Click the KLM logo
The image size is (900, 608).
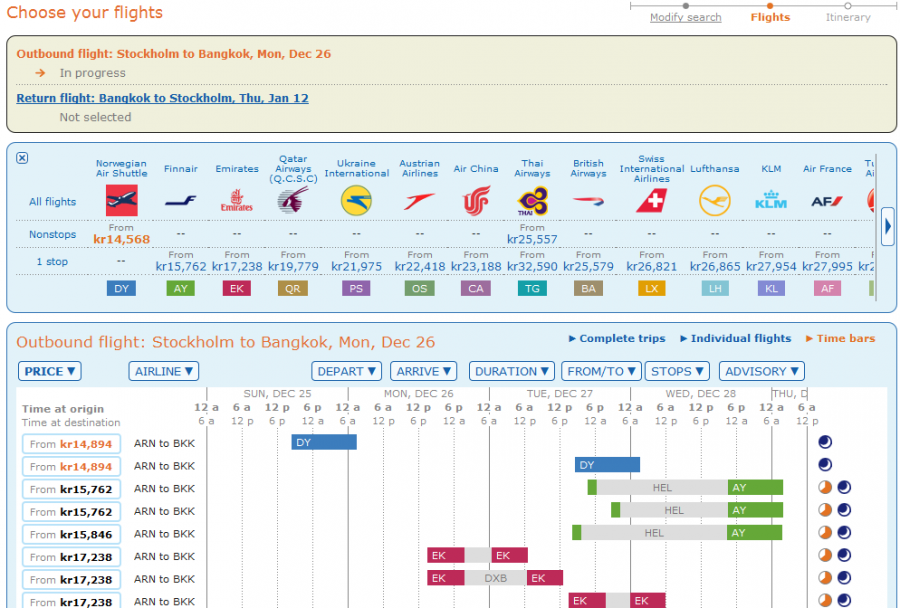(x=771, y=201)
